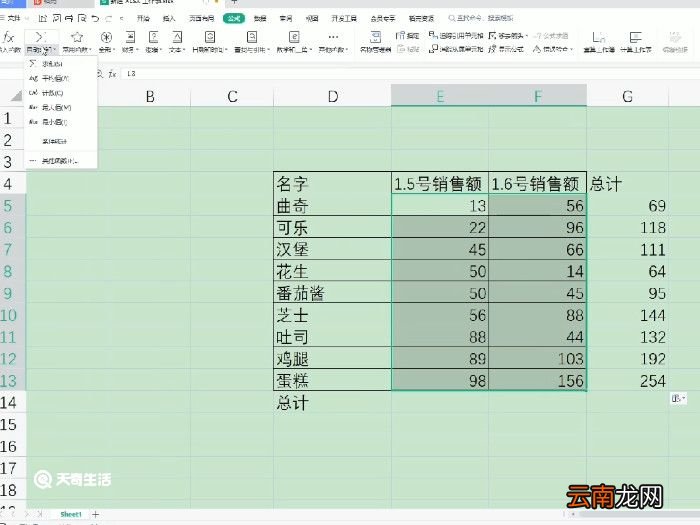Open the File (文件) menu

pyautogui.click(x=12, y=18)
